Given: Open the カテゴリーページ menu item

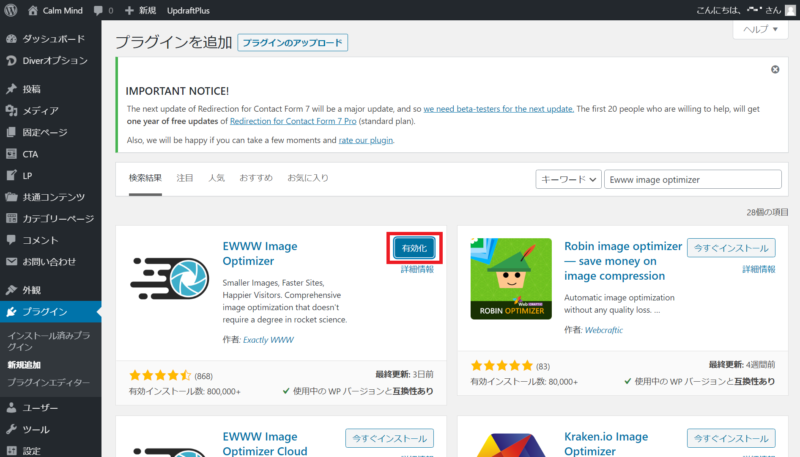Looking at the screenshot, I should click(x=58, y=219).
